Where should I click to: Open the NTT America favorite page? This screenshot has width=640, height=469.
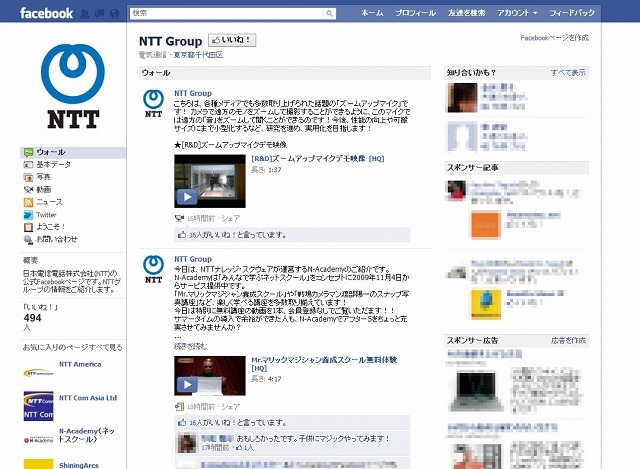point(80,364)
